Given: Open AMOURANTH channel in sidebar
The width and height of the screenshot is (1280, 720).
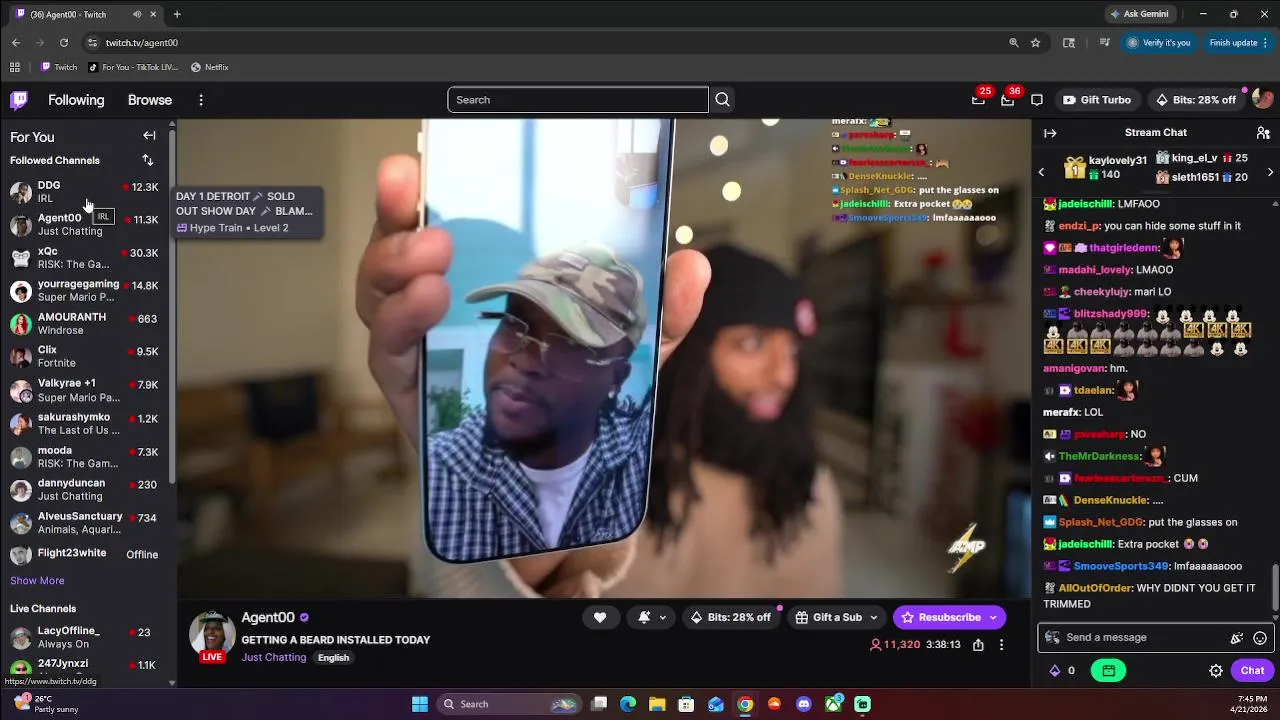Looking at the screenshot, I should pos(85,324).
